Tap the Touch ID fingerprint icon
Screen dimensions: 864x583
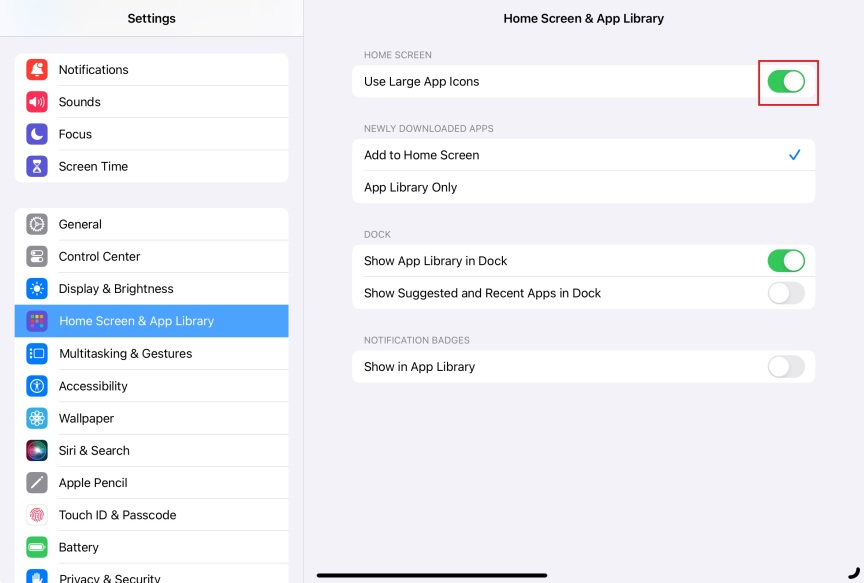pos(37,515)
